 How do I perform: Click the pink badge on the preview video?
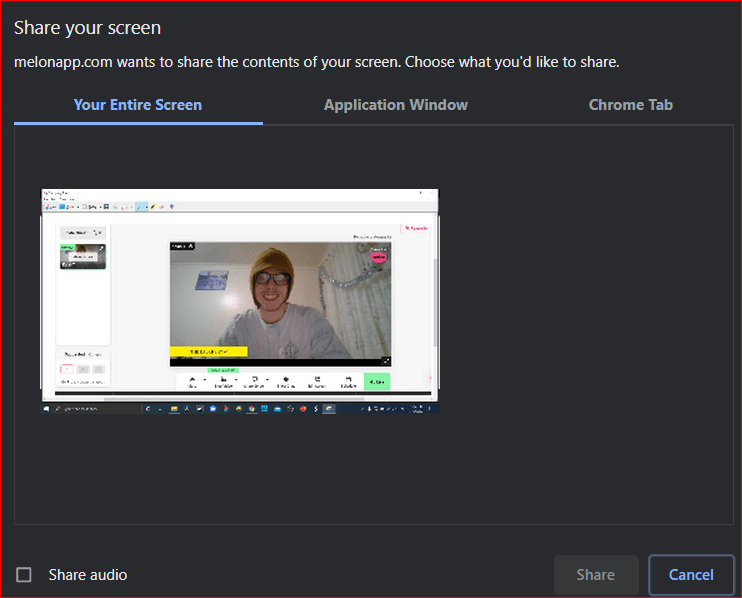379,256
